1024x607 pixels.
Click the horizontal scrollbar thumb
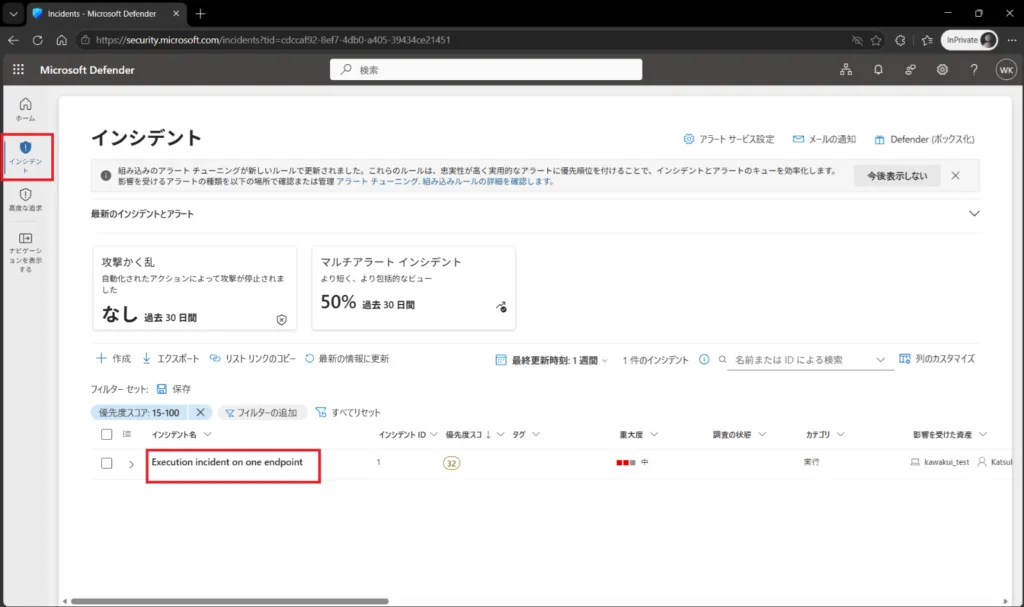click(x=230, y=601)
